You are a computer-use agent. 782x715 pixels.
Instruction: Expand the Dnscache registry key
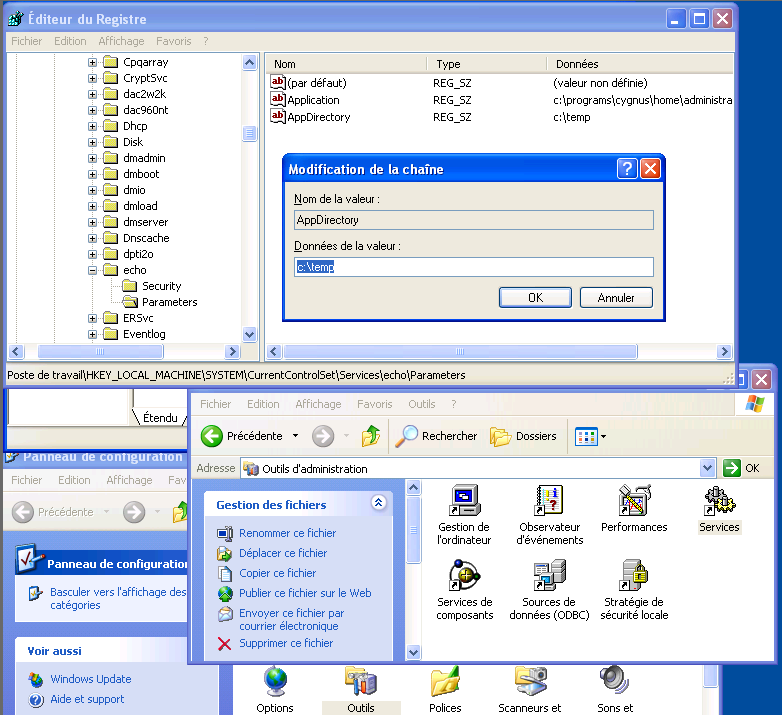(92, 238)
